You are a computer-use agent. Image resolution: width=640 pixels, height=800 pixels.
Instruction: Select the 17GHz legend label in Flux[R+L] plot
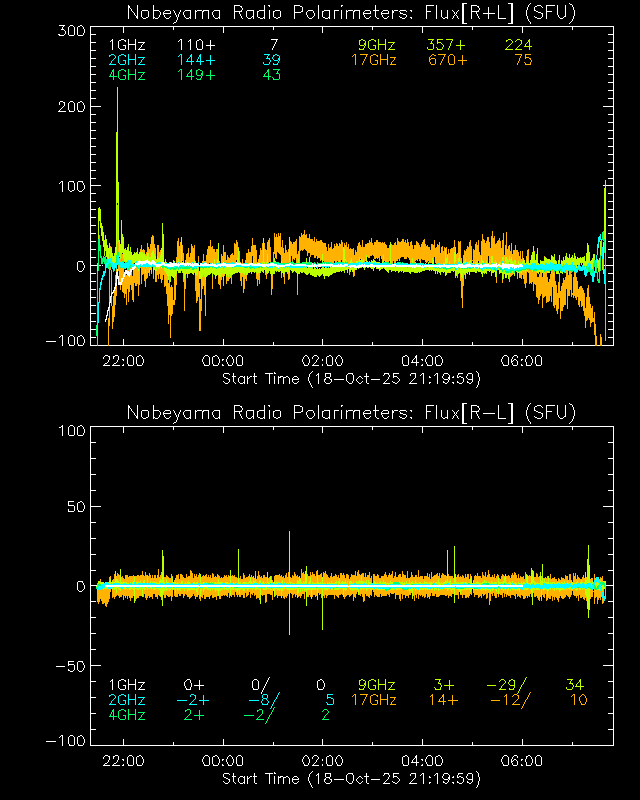tap(373, 61)
